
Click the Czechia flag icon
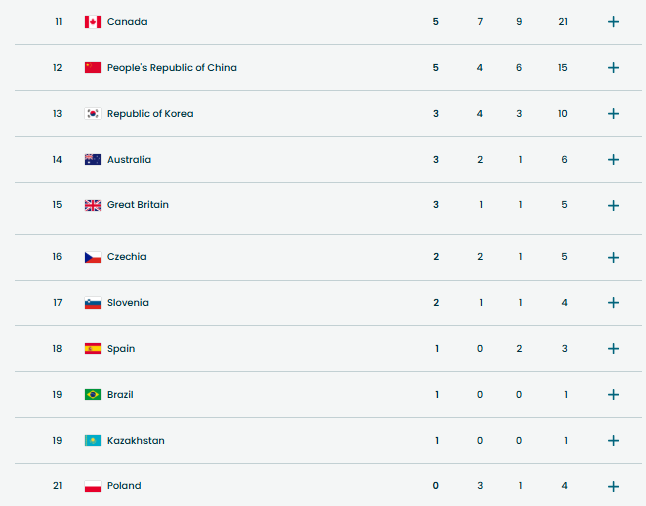tap(93, 257)
